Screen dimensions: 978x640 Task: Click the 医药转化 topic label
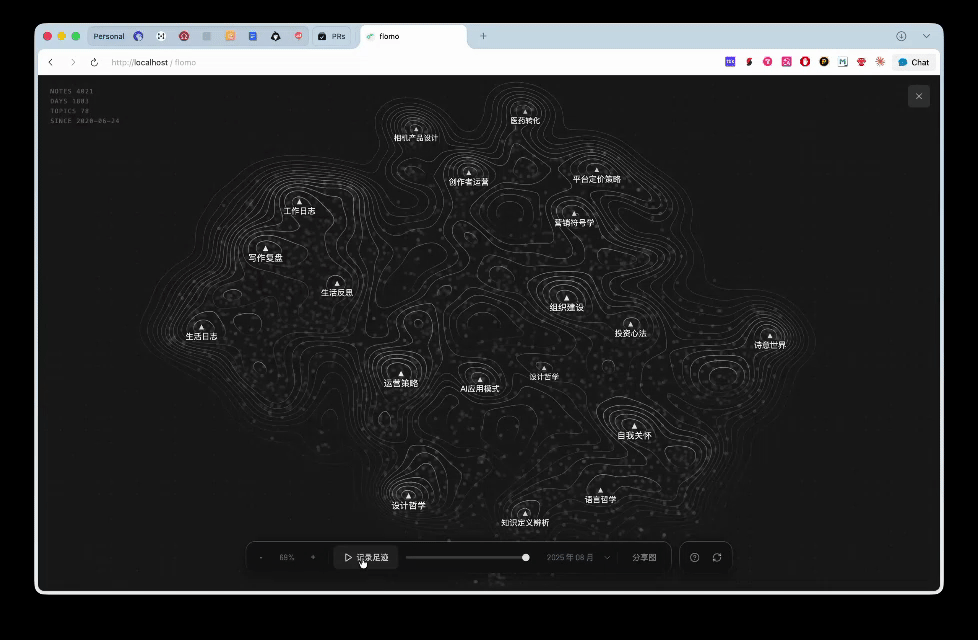point(525,121)
